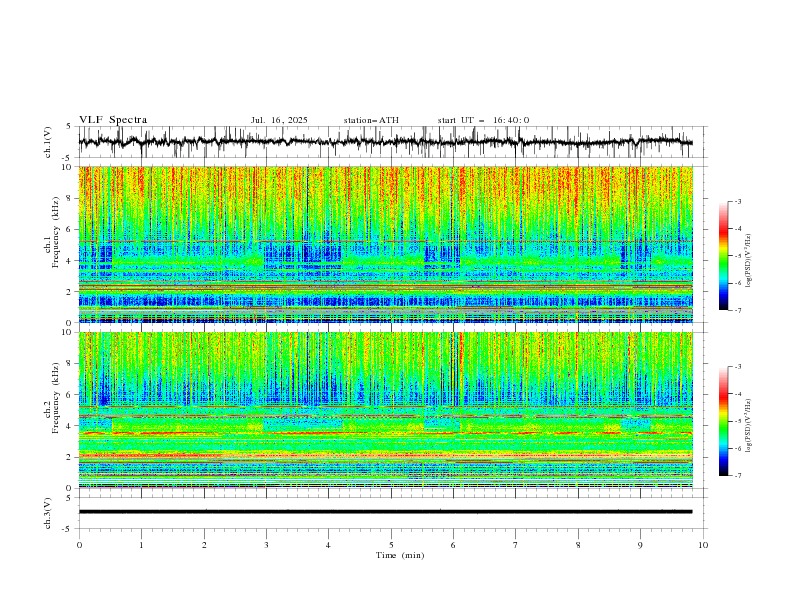Click the "-7" label on ch.2 color bar

737,476
